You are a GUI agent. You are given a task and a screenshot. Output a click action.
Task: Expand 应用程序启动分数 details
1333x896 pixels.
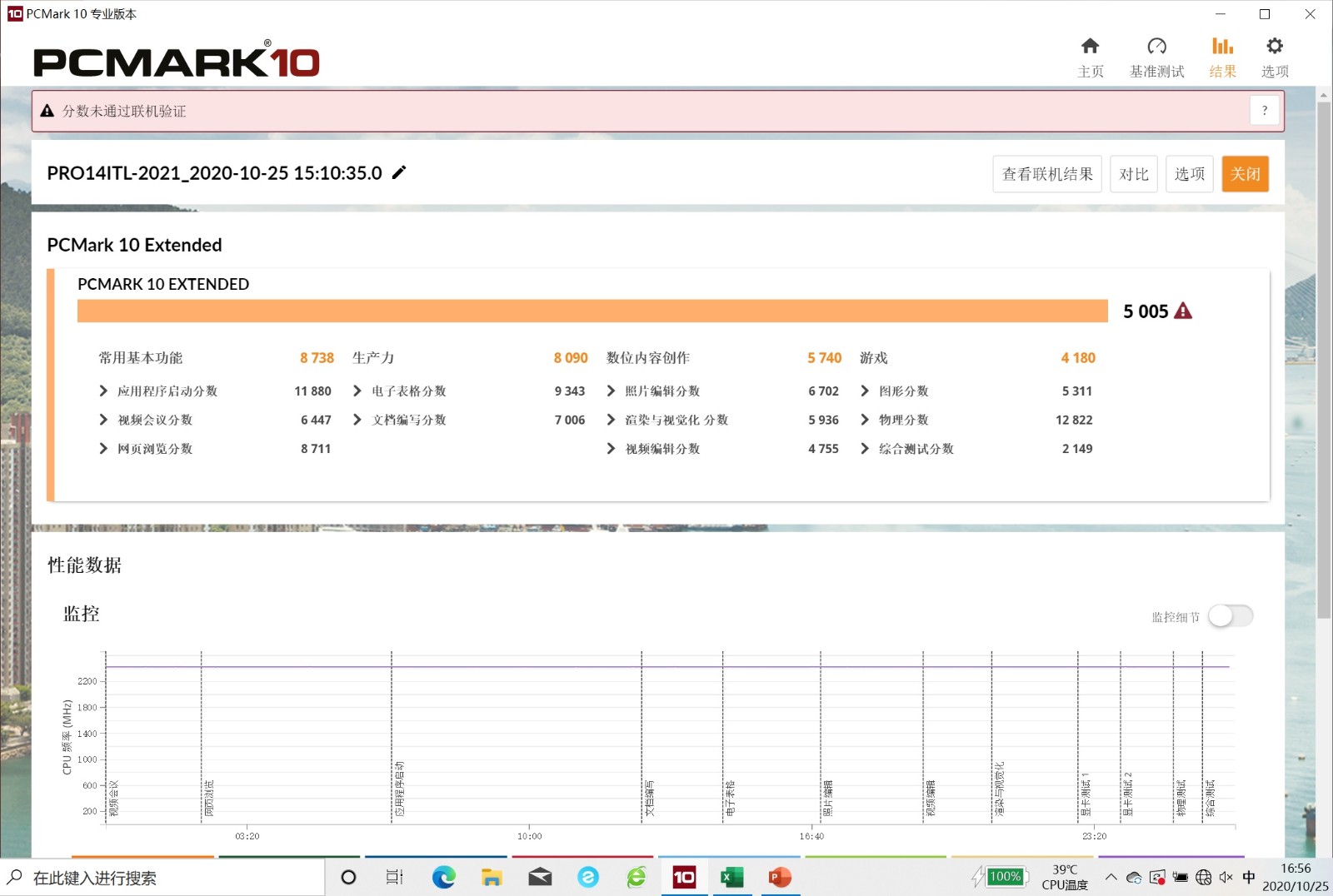[102, 391]
